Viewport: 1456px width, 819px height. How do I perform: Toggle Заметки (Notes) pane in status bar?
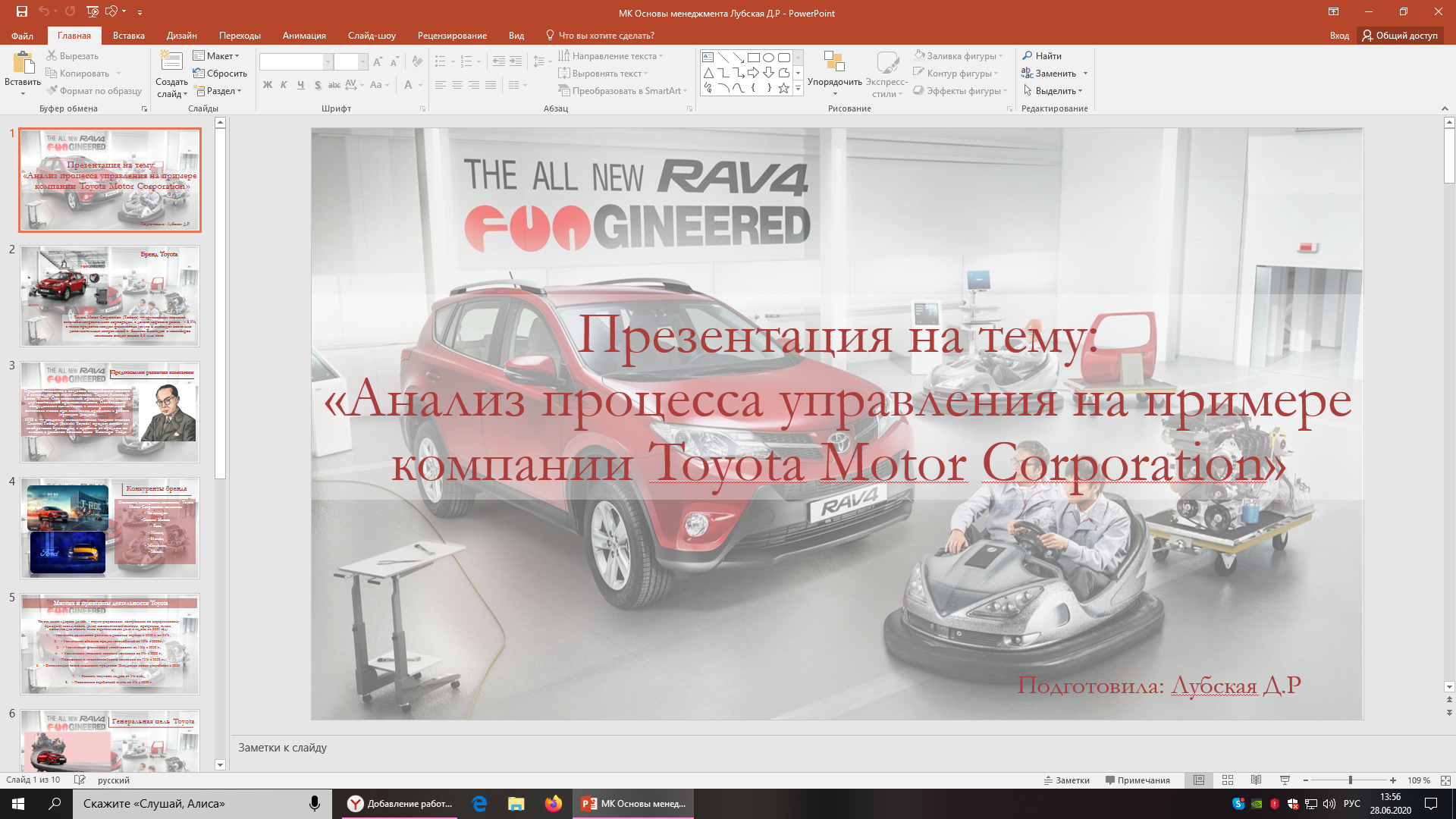[x=1066, y=780]
